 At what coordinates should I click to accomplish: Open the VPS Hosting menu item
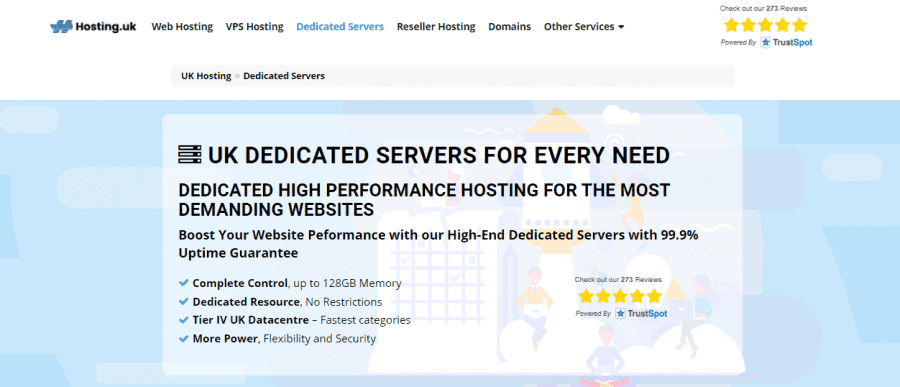point(254,26)
